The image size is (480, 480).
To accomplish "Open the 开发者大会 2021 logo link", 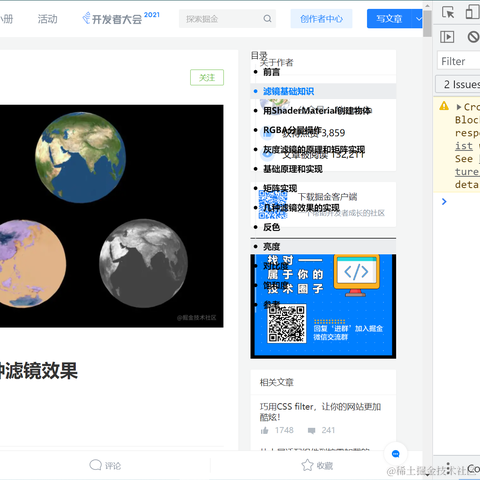I will pos(121,18).
